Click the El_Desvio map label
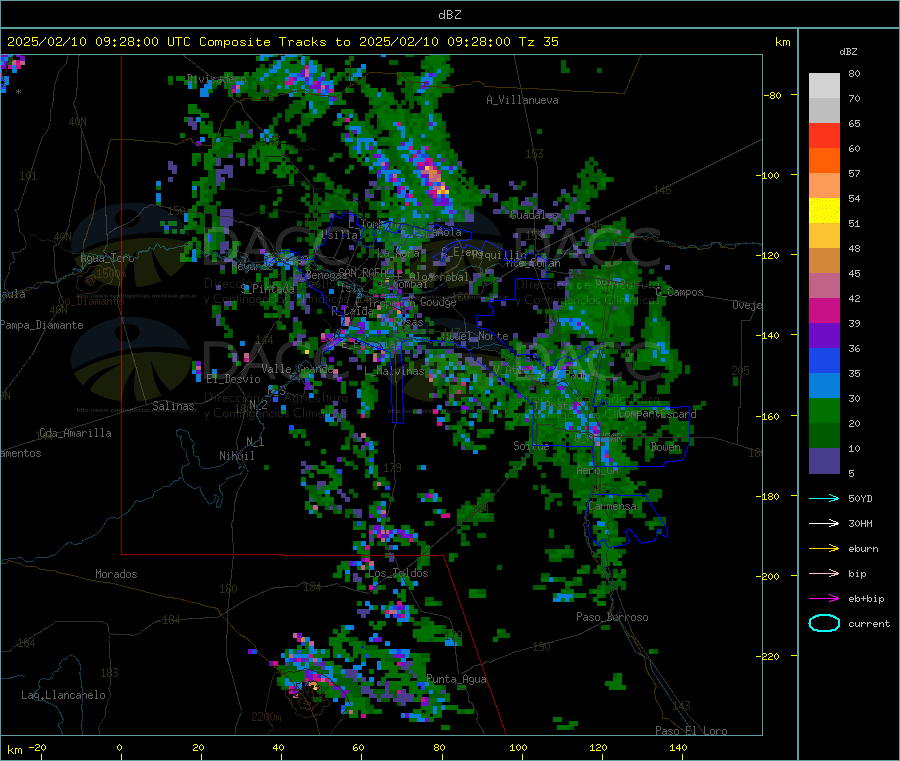The width and height of the screenshot is (900, 761). pos(234,379)
